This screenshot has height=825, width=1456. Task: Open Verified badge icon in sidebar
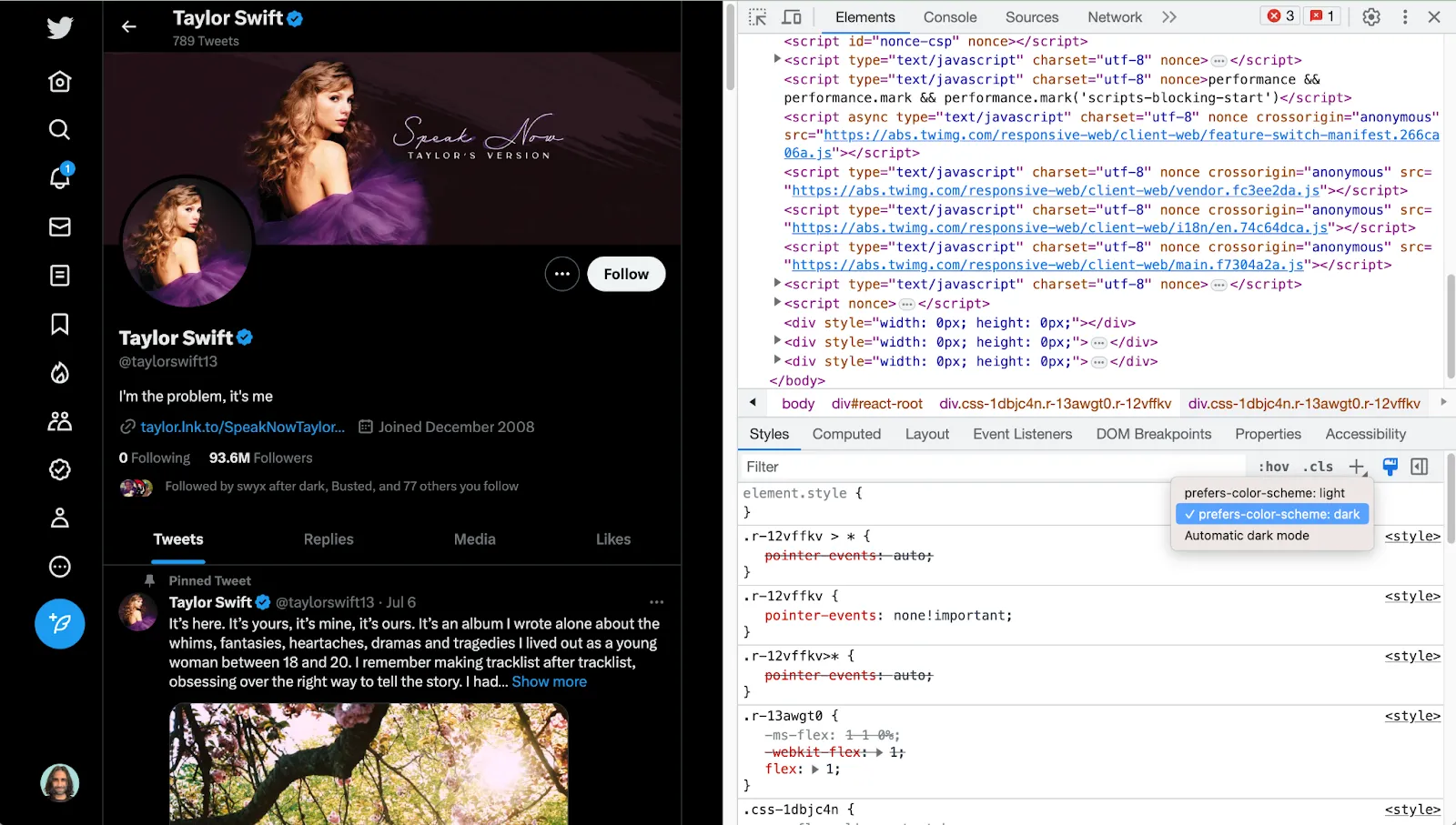tap(60, 469)
